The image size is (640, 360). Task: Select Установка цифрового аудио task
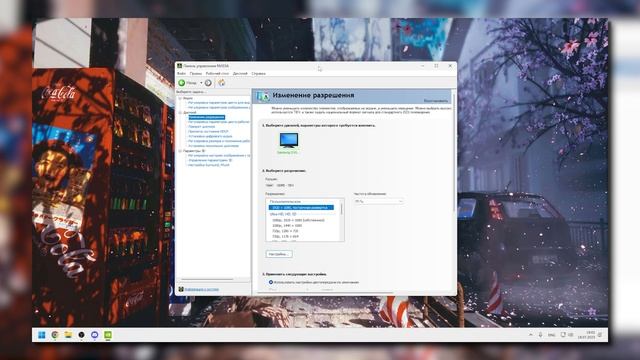210,136
